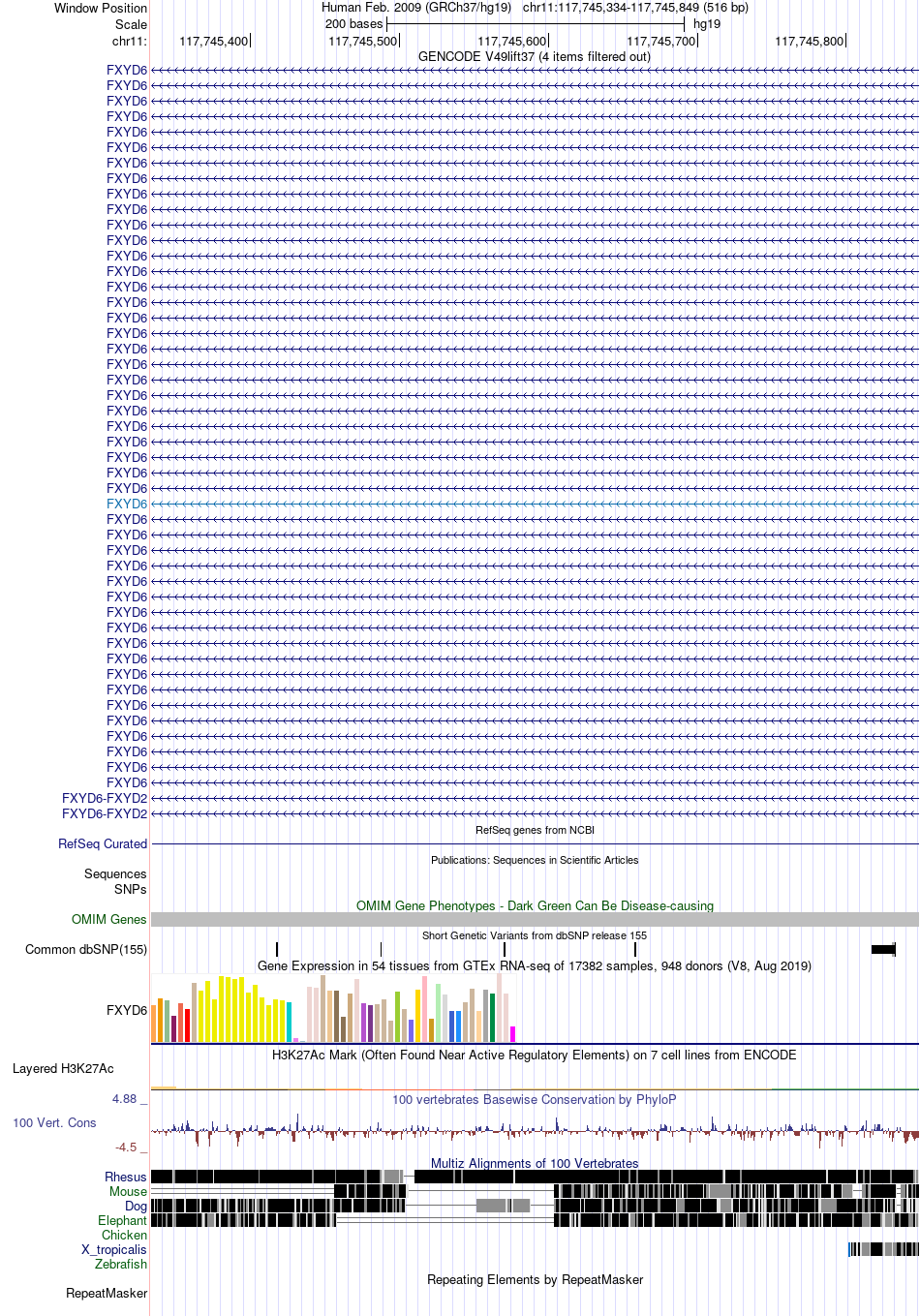Click the RepeatMasker track label
Image resolution: width=920 pixels, height=1316 pixels.
107,1294
